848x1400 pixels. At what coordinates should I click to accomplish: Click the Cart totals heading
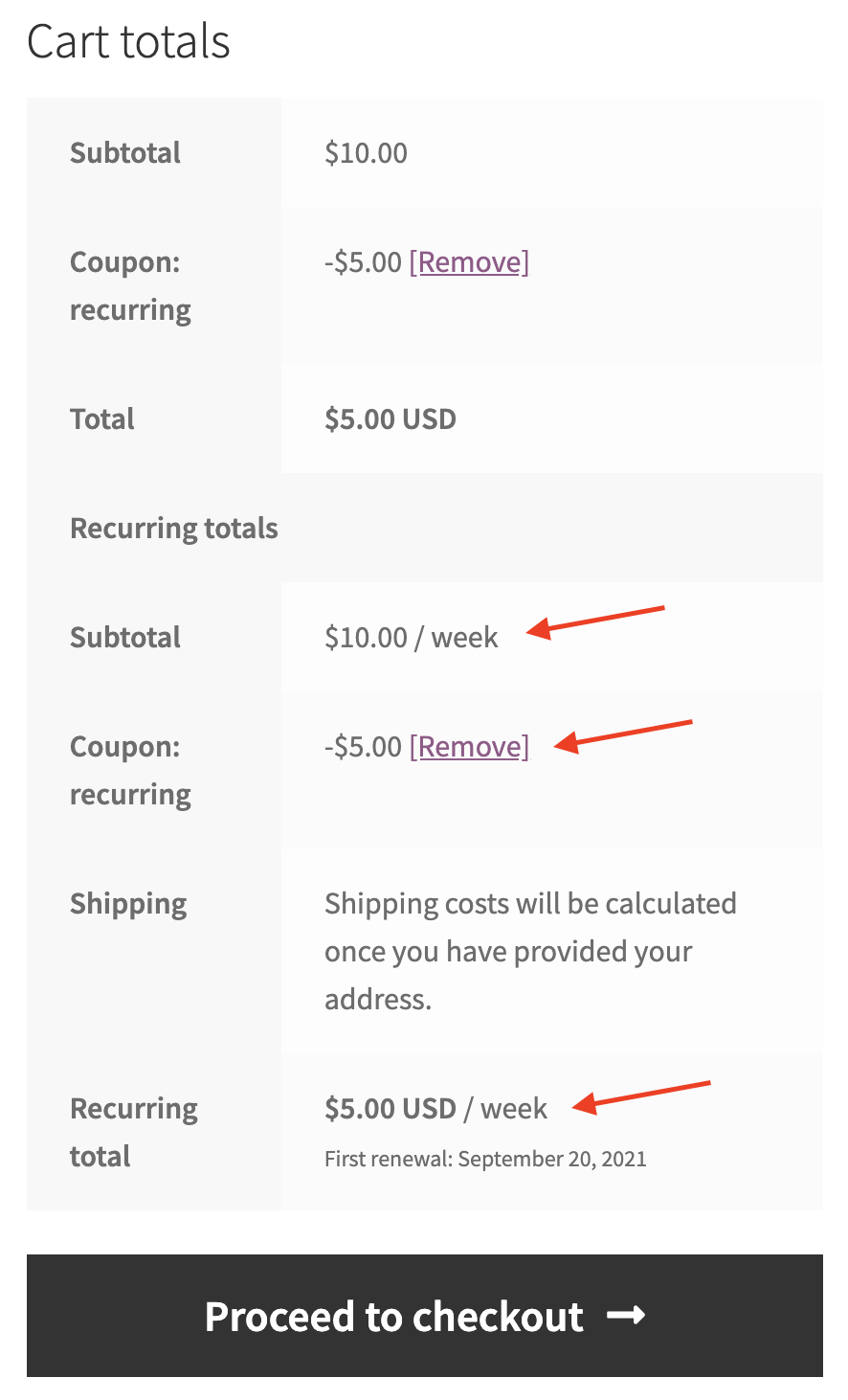128,42
